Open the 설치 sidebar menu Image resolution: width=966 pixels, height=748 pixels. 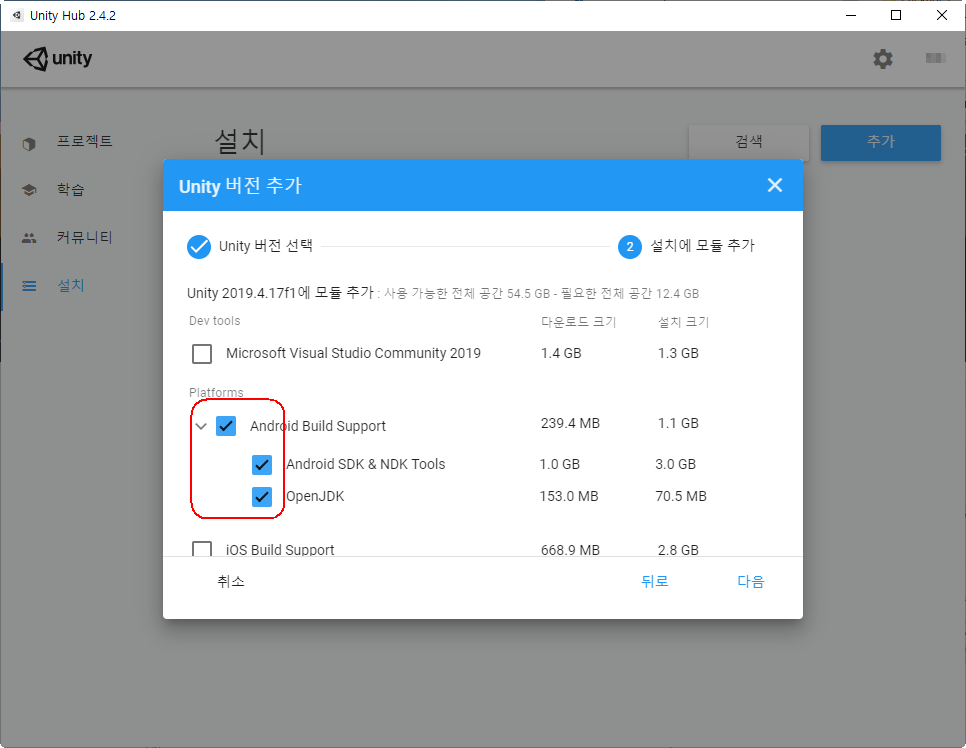[x=70, y=285]
